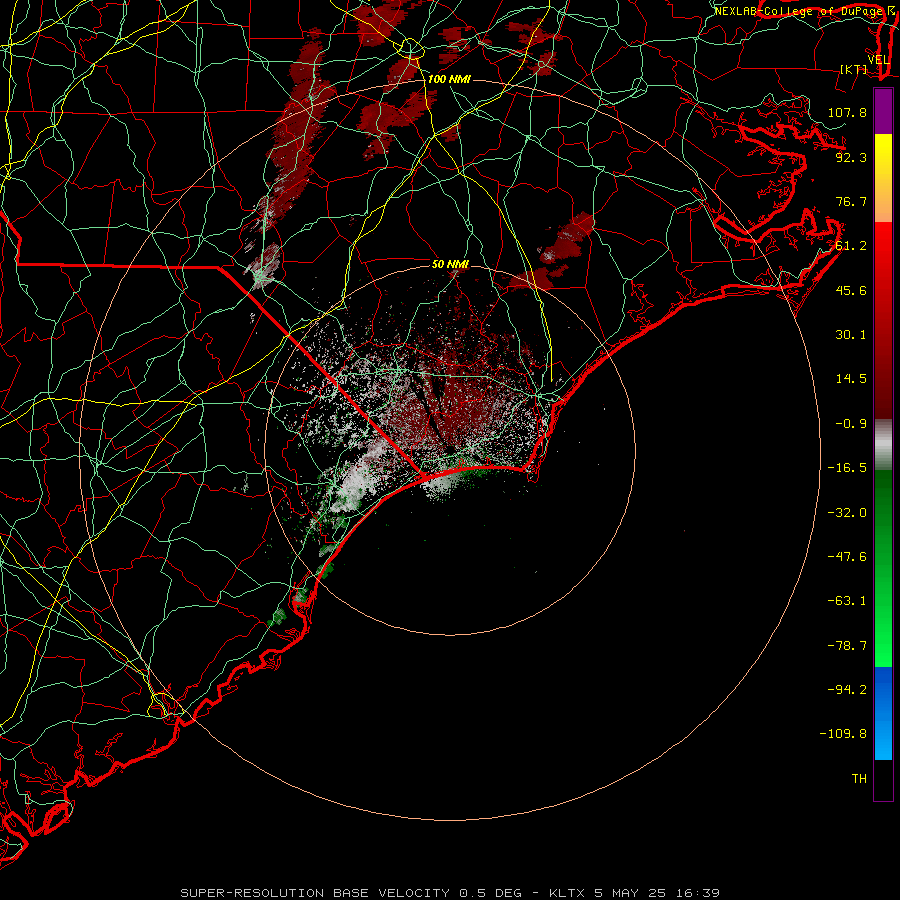The height and width of the screenshot is (900, 900).
Task: Click the VEL legend title
Action: [x=878, y=60]
